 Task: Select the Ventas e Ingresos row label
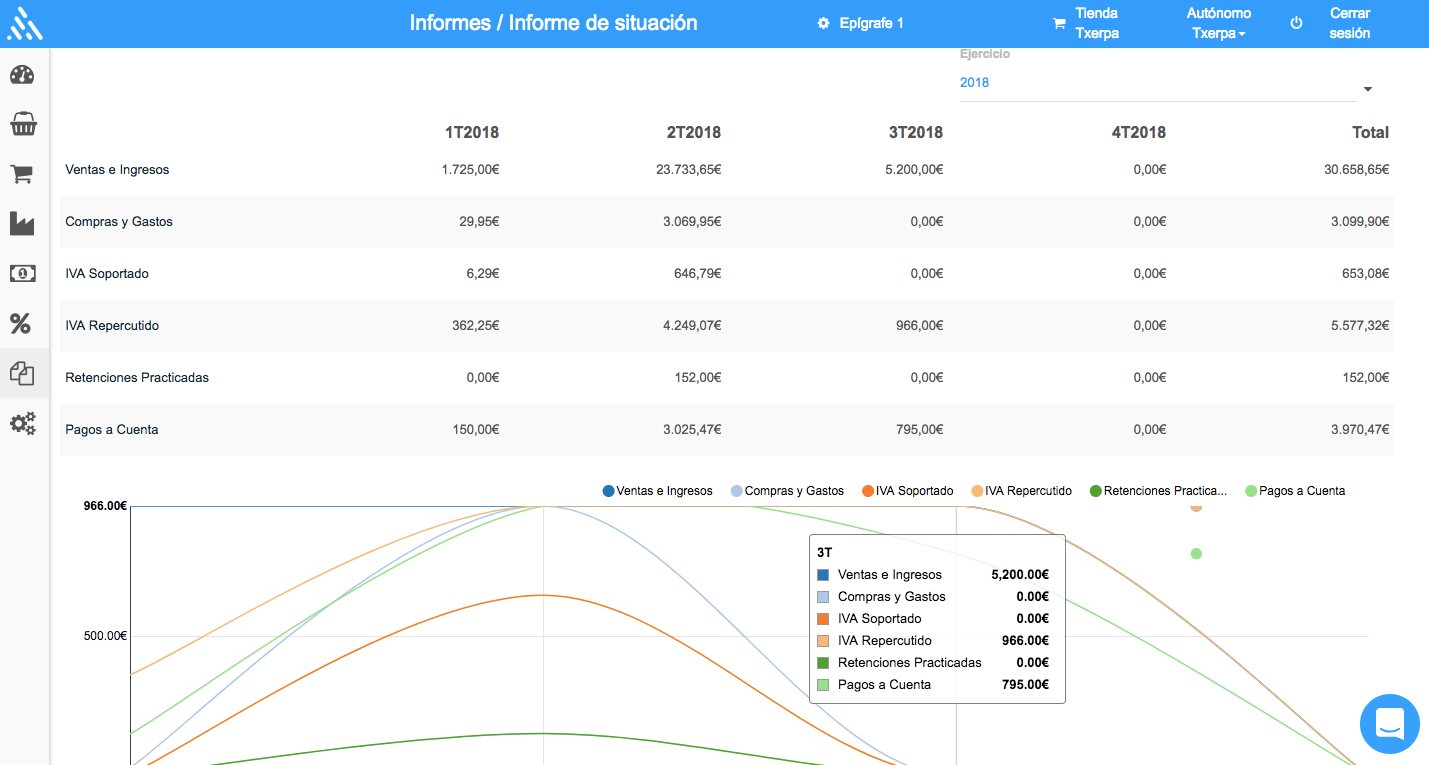(x=117, y=170)
